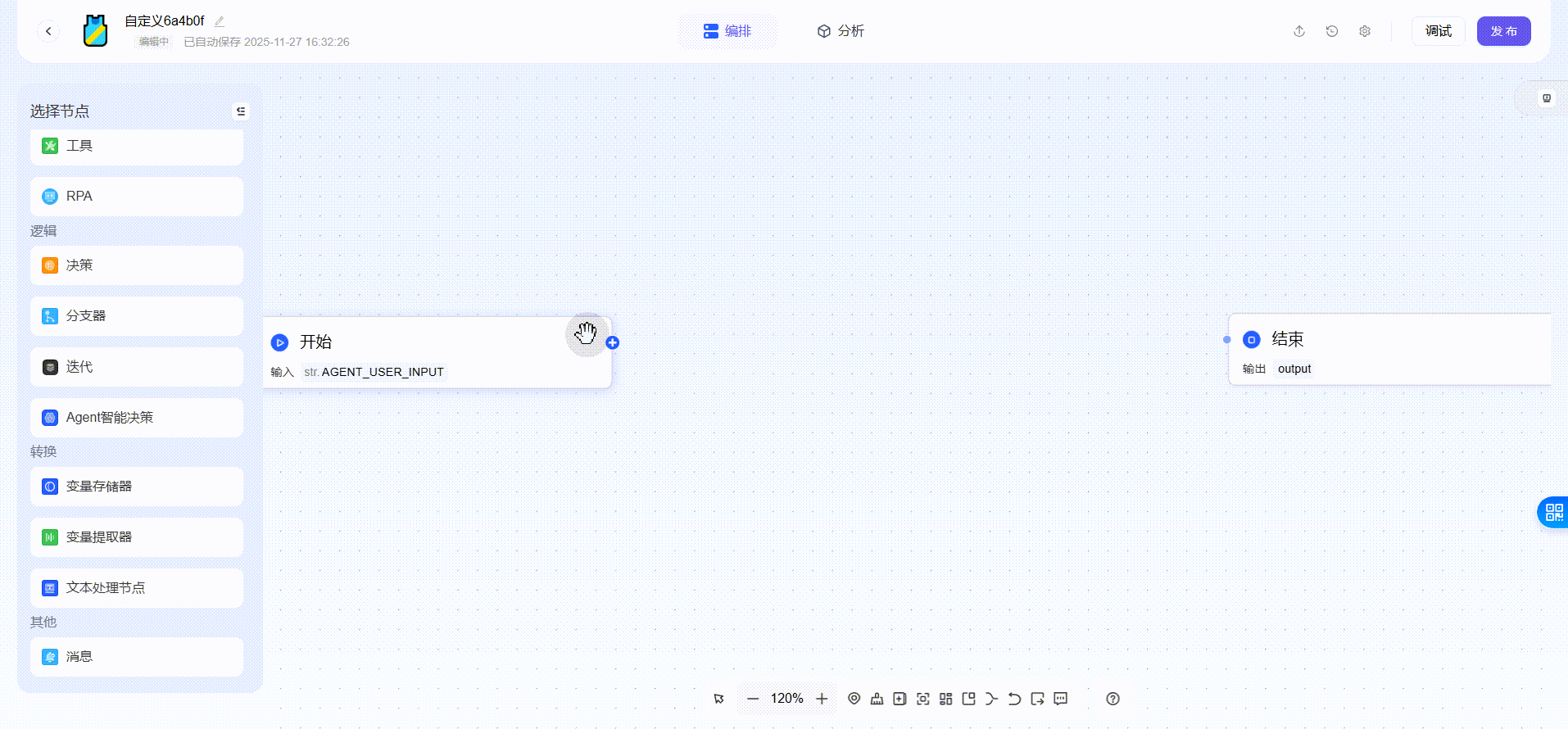The width and height of the screenshot is (1568, 729).
Task: Click the blue QR code floating button
Action: pyautogui.click(x=1553, y=513)
